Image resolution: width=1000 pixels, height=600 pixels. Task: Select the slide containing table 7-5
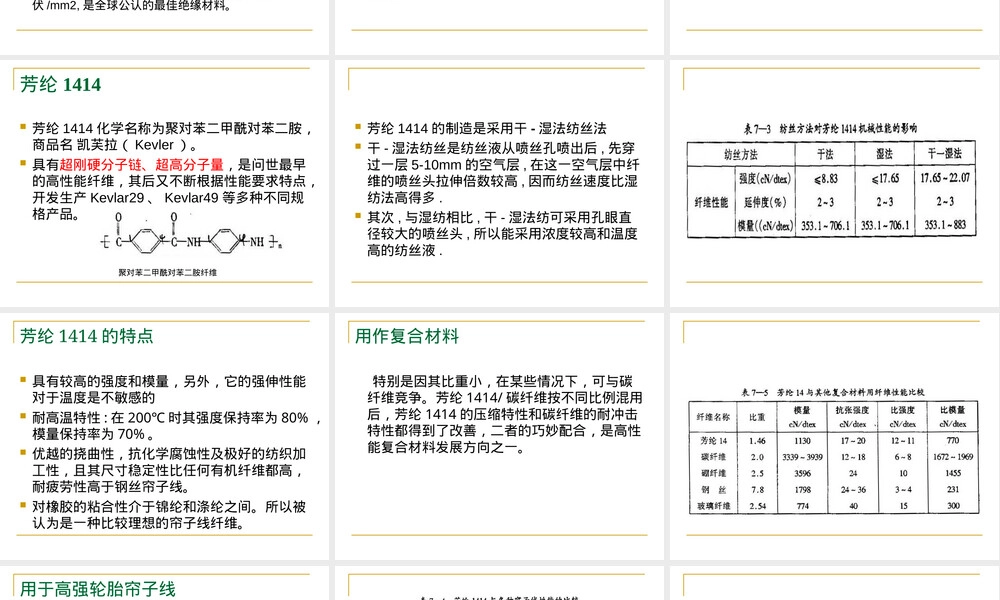[834, 436]
